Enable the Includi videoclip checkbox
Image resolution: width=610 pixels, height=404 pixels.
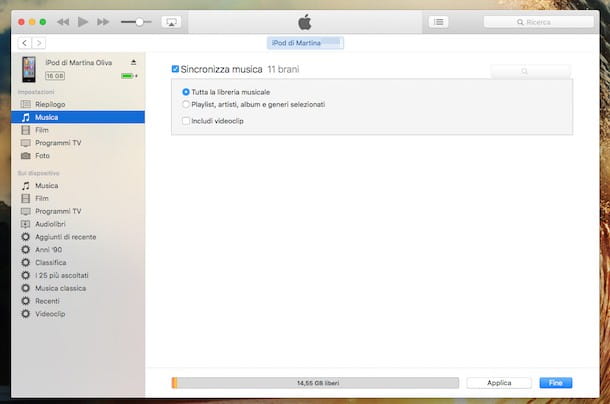tap(186, 121)
